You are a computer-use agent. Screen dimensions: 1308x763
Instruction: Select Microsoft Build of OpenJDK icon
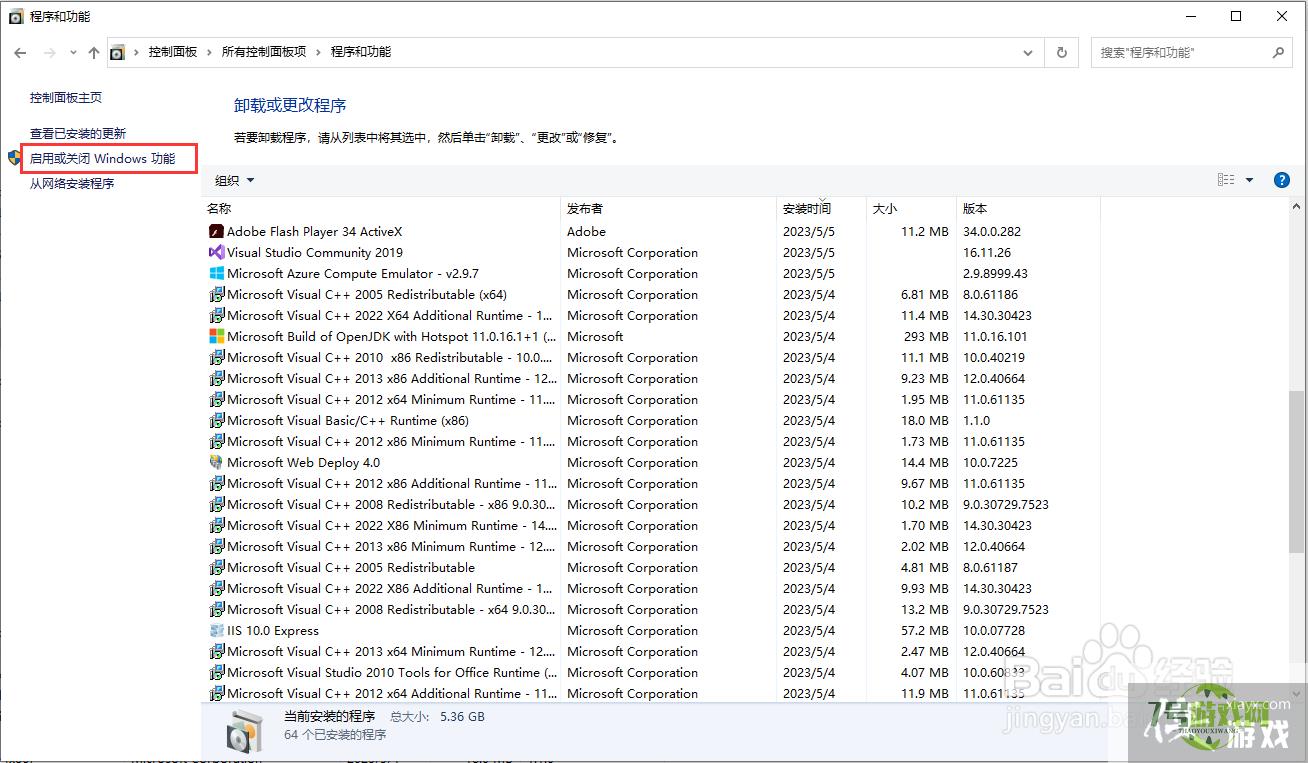[x=216, y=336]
